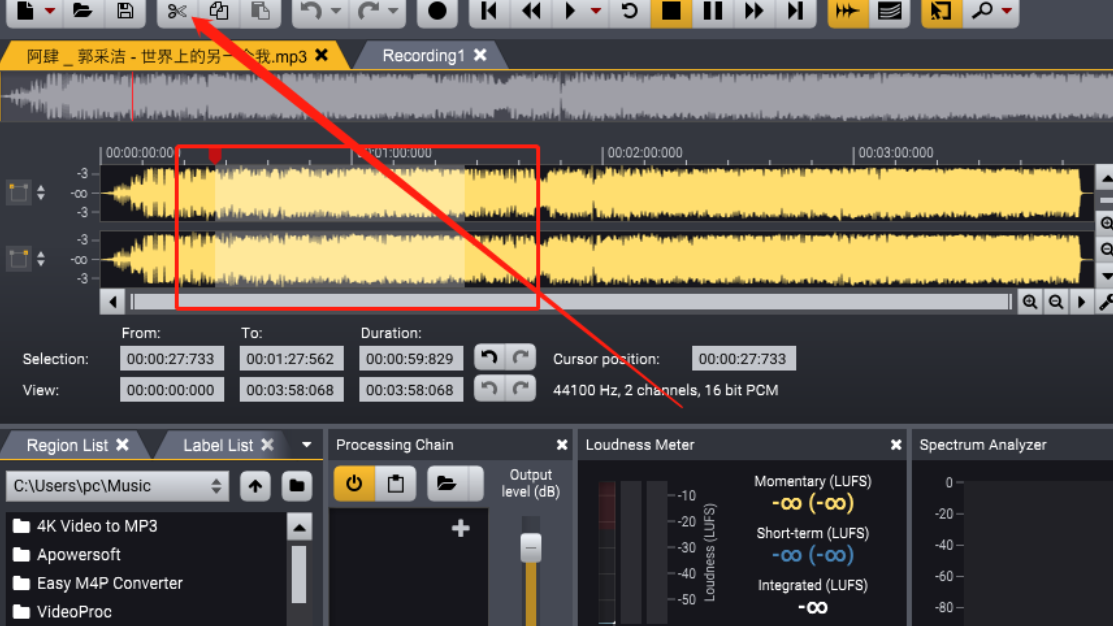Open the Apowersoft folder
The height and width of the screenshot is (626, 1113).
(x=79, y=554)
